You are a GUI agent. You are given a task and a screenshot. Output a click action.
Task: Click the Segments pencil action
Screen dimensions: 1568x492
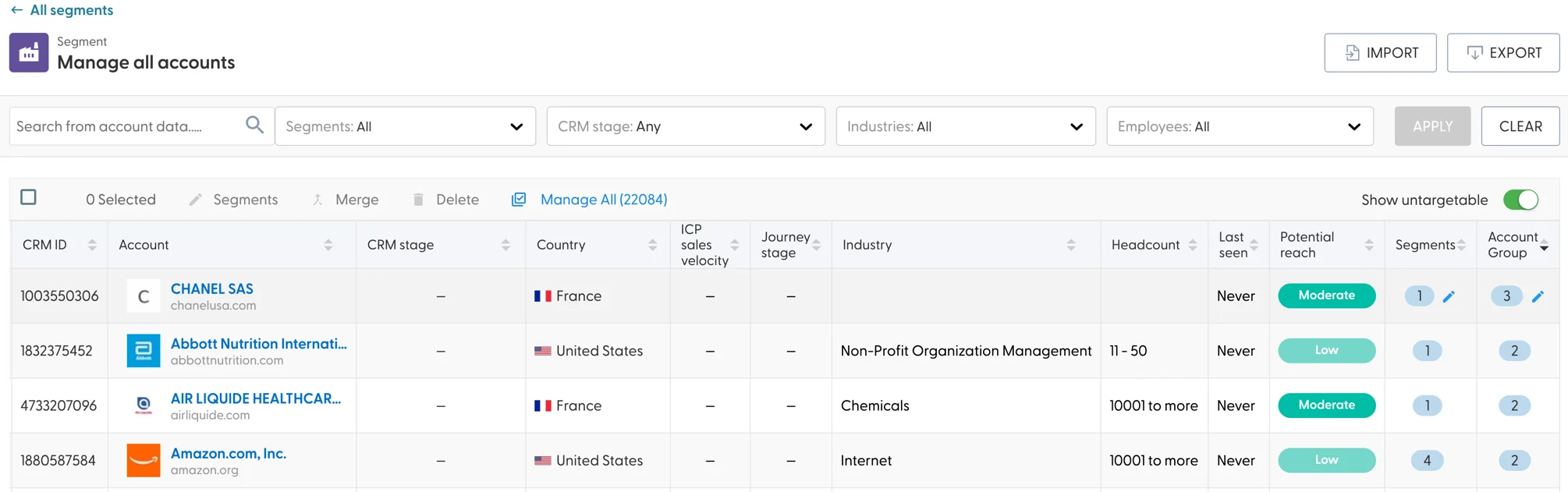(x=195, y=200)
